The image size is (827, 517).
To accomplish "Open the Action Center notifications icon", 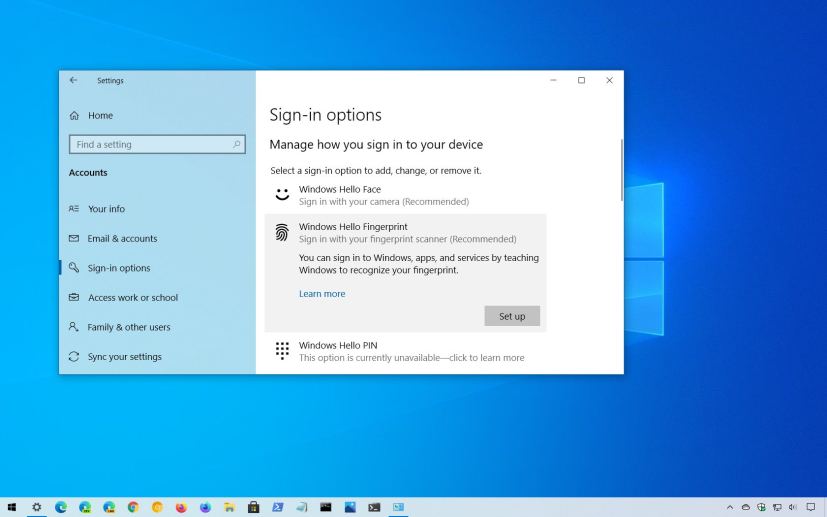I will pyautogui.click(x=811, y=508).
